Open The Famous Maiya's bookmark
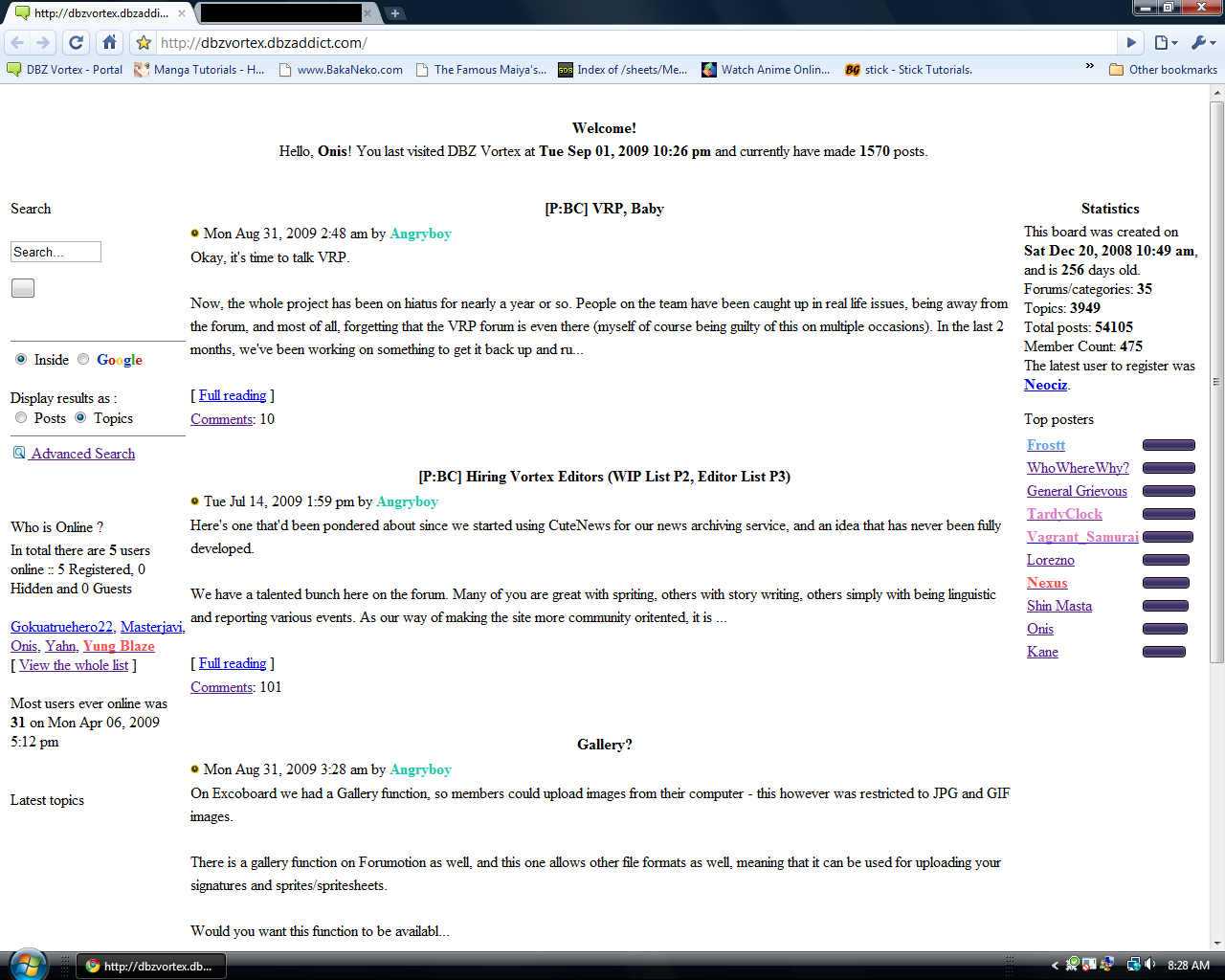 tap(481, 70)
